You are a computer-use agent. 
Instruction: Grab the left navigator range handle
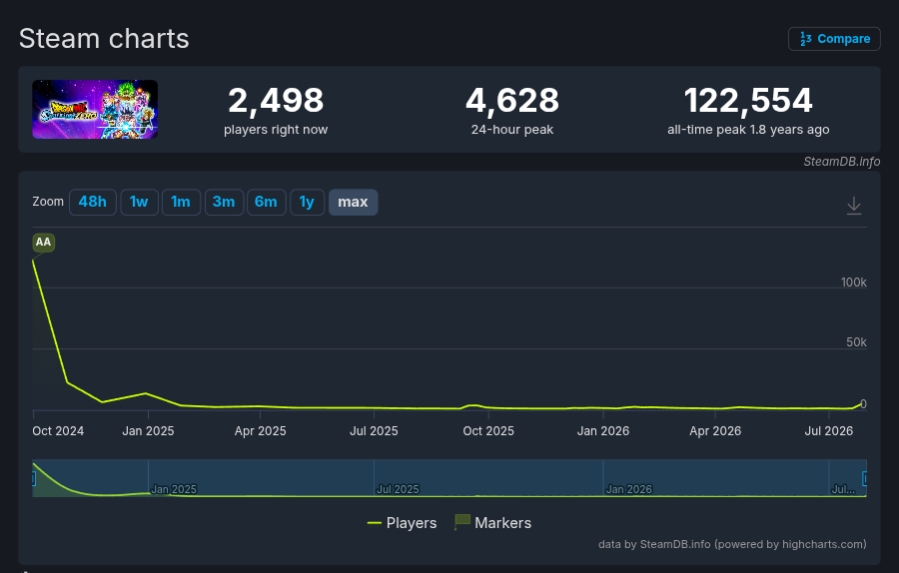pos(34,478)
